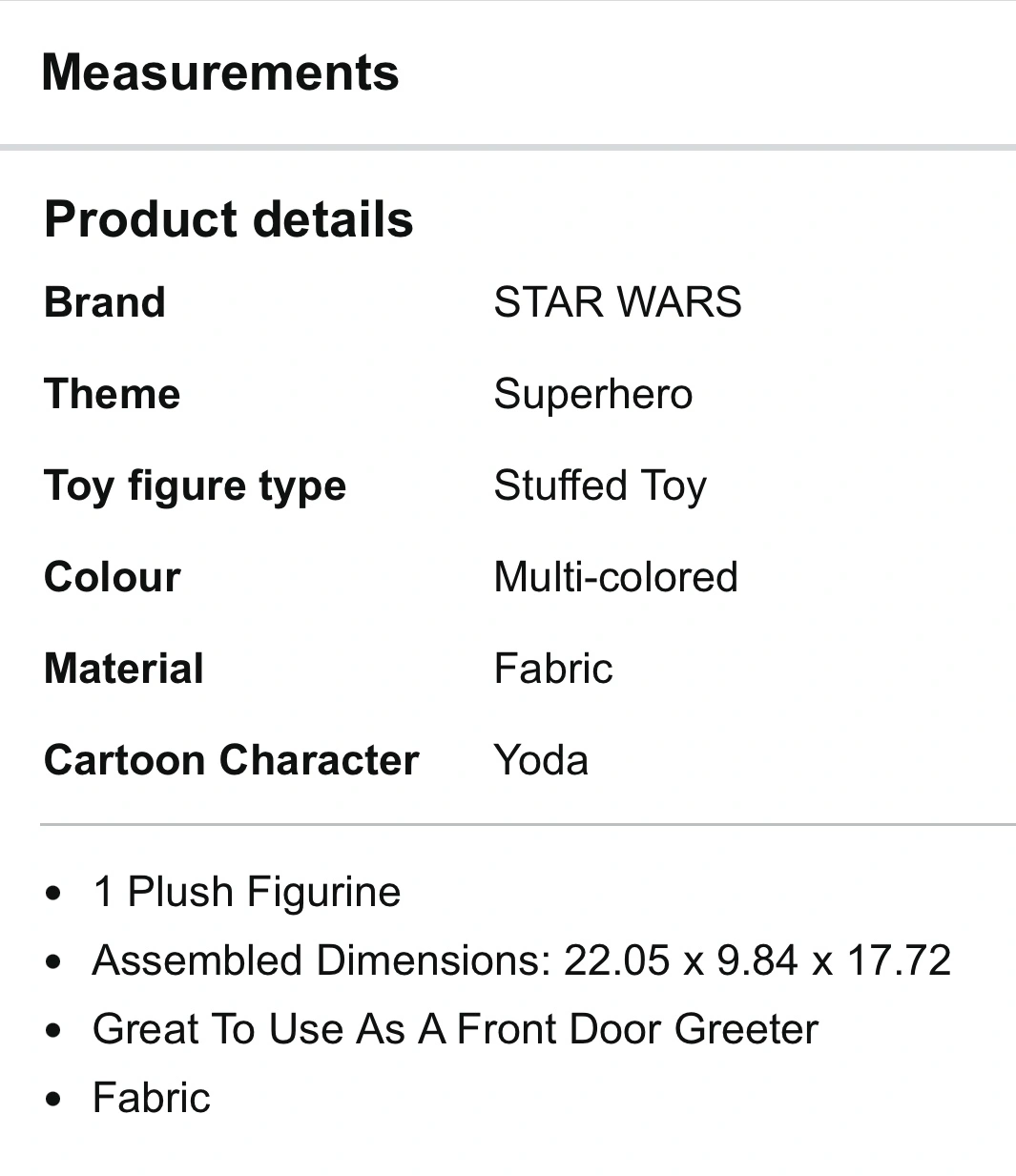Click the Product details heading
This screenshot has width=1016, height=1176.
tap(229, 219)
